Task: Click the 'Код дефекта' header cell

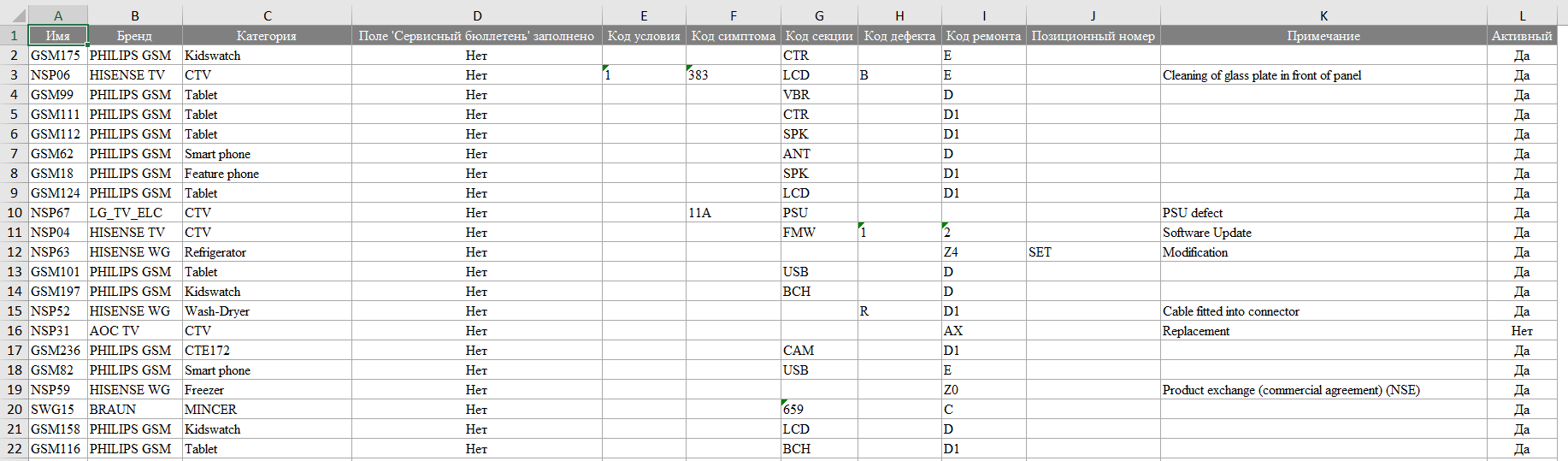Action: point(899,35)
